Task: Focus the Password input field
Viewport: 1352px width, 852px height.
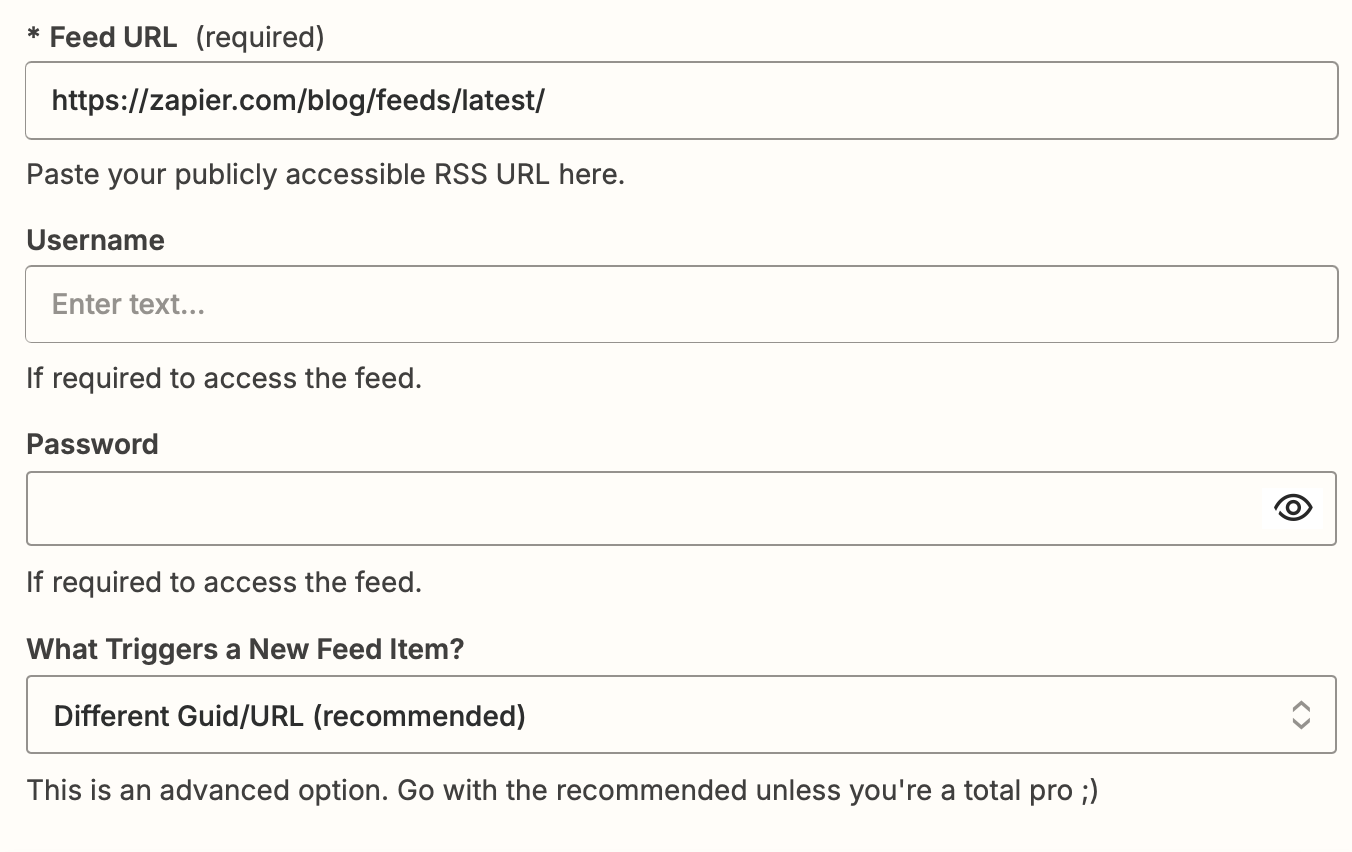Action: [640, 508]
